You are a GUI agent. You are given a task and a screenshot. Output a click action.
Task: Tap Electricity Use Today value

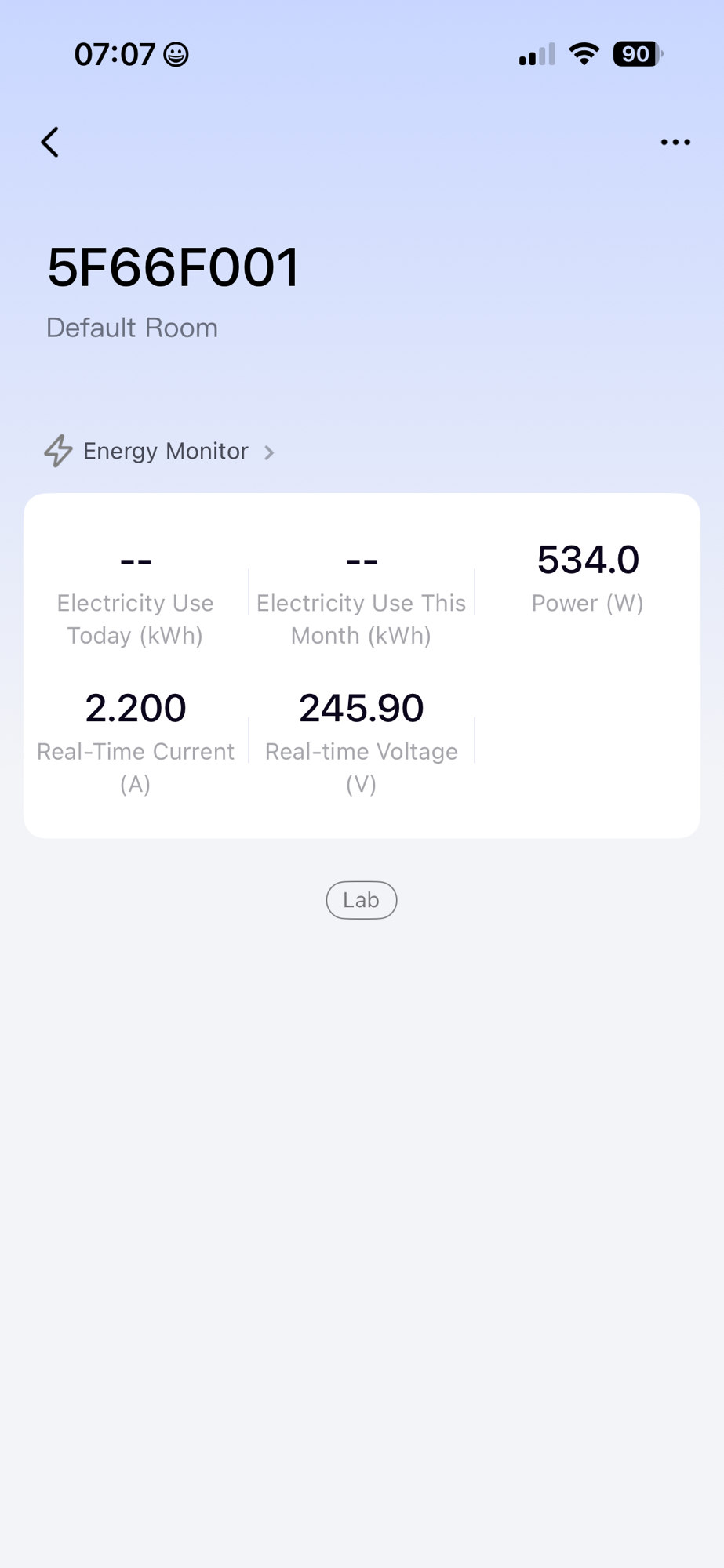click(x=136, y=561)
